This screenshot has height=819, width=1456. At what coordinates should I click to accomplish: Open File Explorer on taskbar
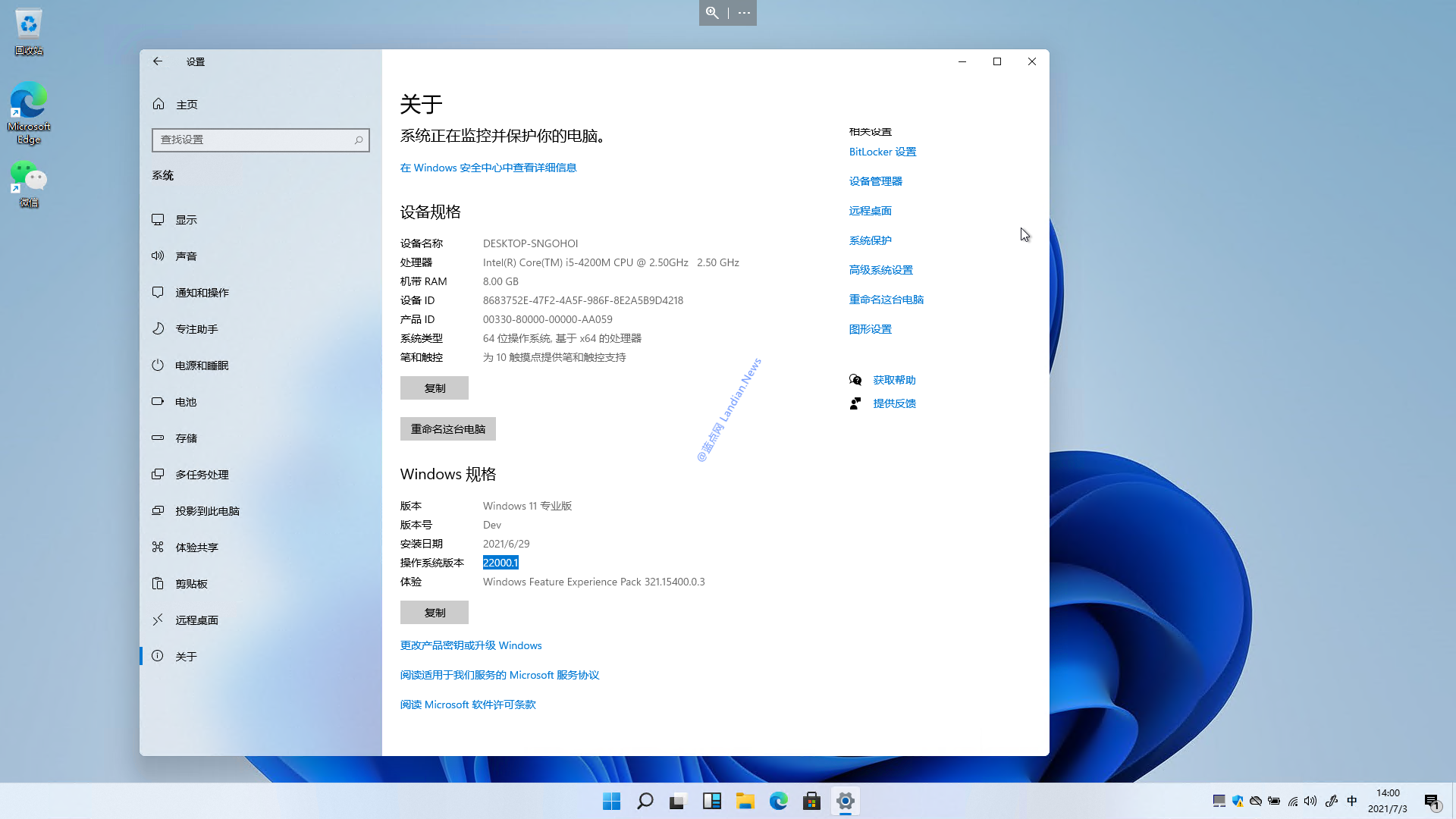click(745, 802)
